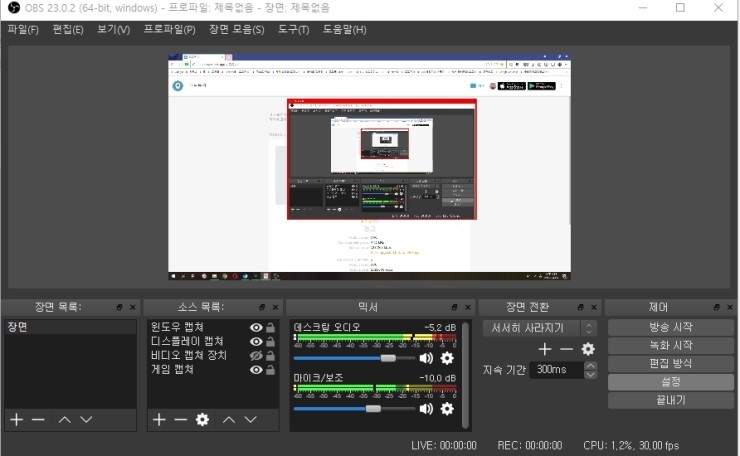This screenshot has height=456, width=740.
Task: Undock the 제어 panel
Action: (x=716, y=307)
